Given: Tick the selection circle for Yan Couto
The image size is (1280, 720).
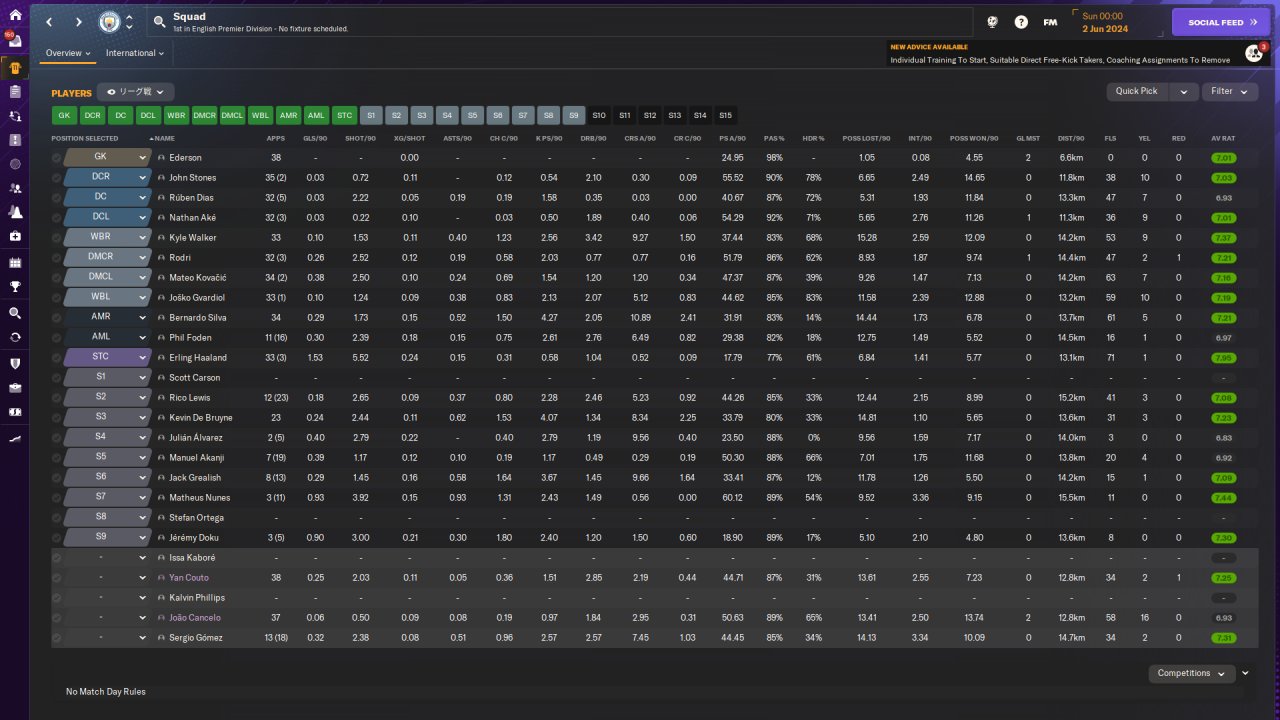Looking at the screenshot, I should [x=56, y=577].
